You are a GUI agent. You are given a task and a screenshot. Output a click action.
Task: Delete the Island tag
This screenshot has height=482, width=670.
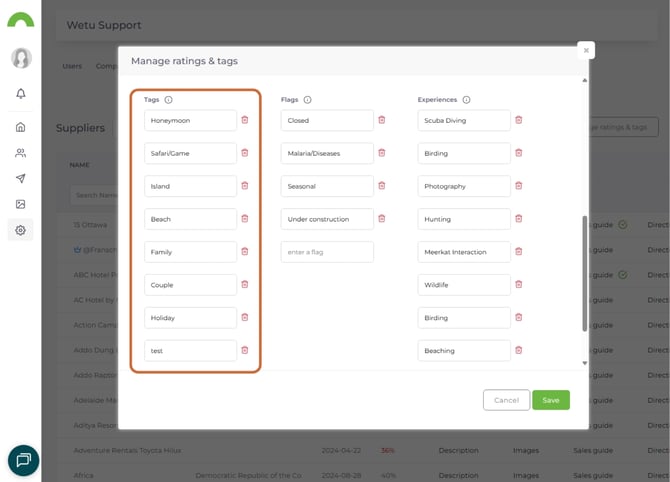click(245, 186)
